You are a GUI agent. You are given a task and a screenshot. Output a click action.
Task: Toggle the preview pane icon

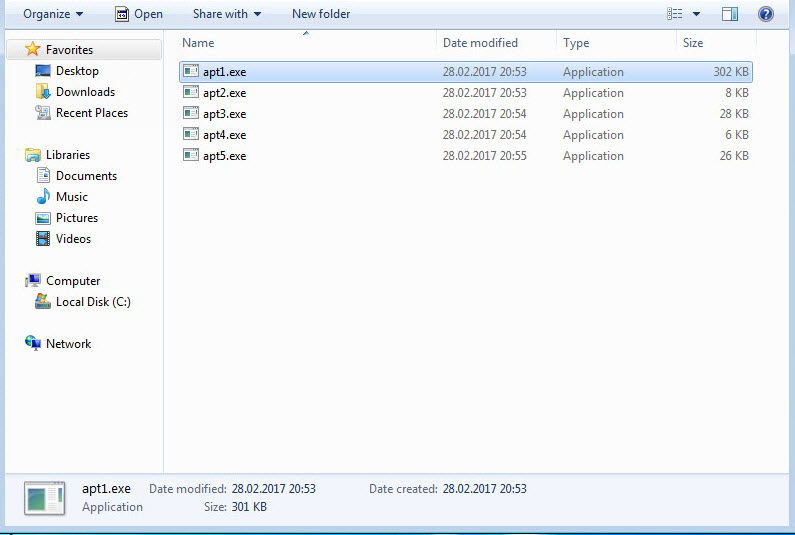[x=730, y=14]
